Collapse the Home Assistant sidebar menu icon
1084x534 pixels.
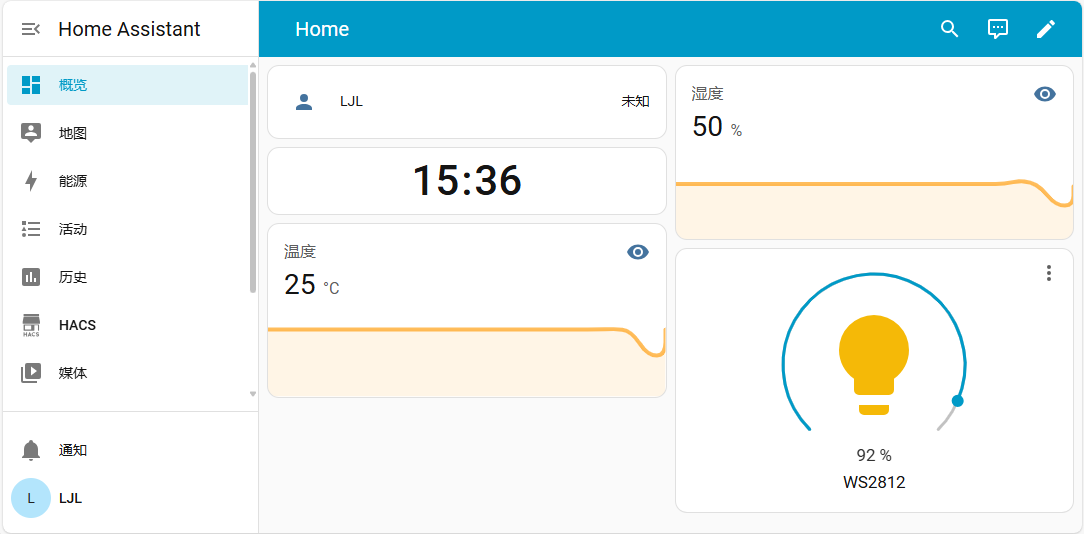[31, 29]
